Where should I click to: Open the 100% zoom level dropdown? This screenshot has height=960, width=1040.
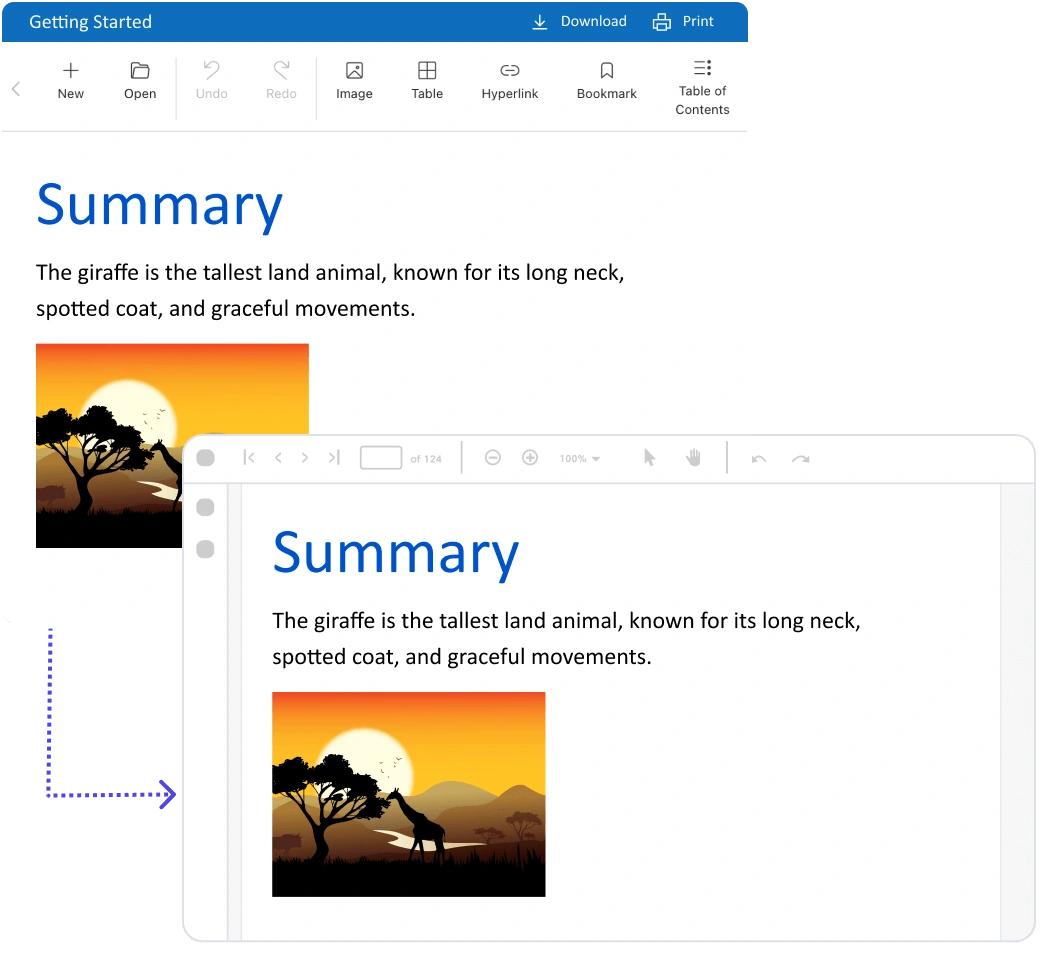point(580,459)
